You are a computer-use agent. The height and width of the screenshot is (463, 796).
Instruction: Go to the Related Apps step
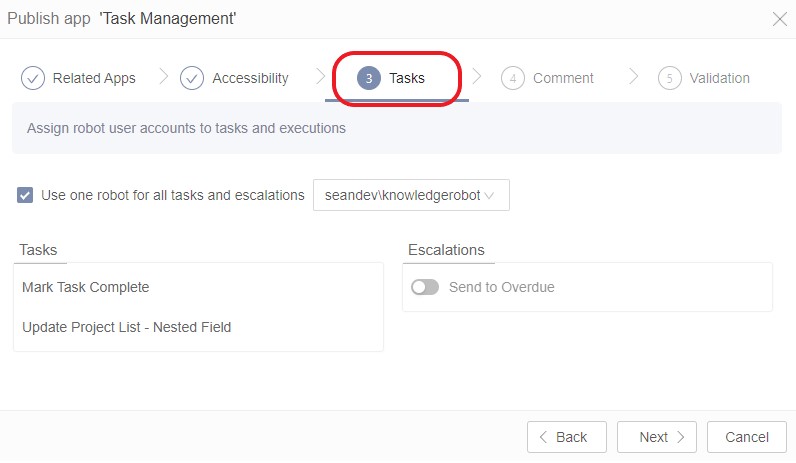[x=94, y=78]
